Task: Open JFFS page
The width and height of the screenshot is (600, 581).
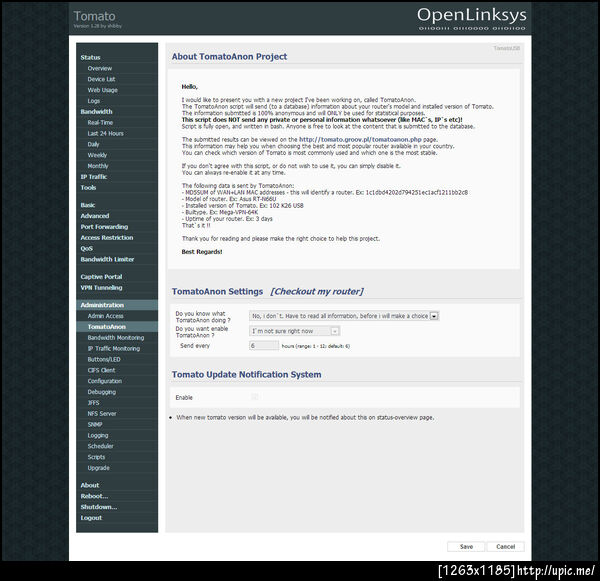Action: (93, 403)
